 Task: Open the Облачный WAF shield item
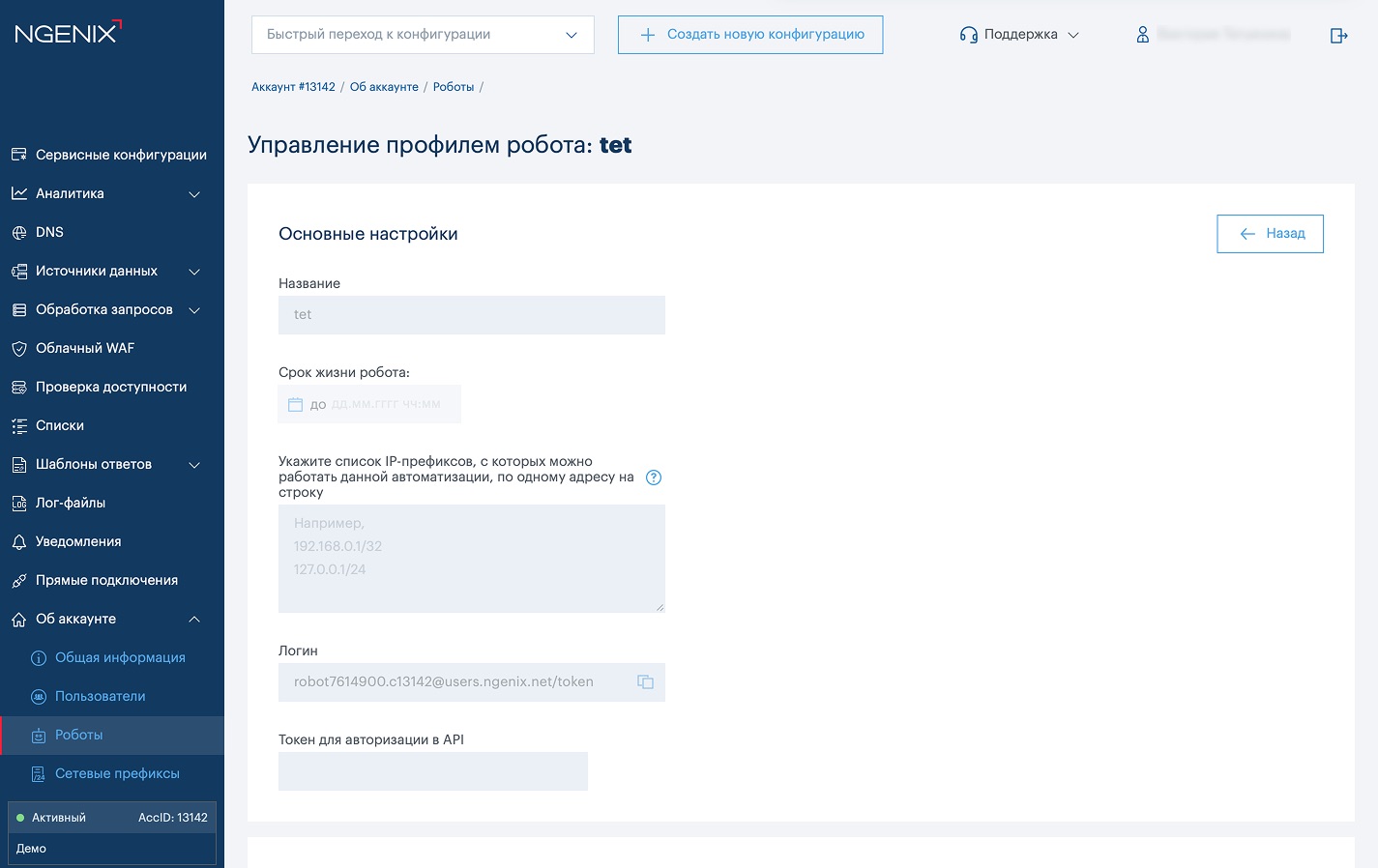[85, 348]
